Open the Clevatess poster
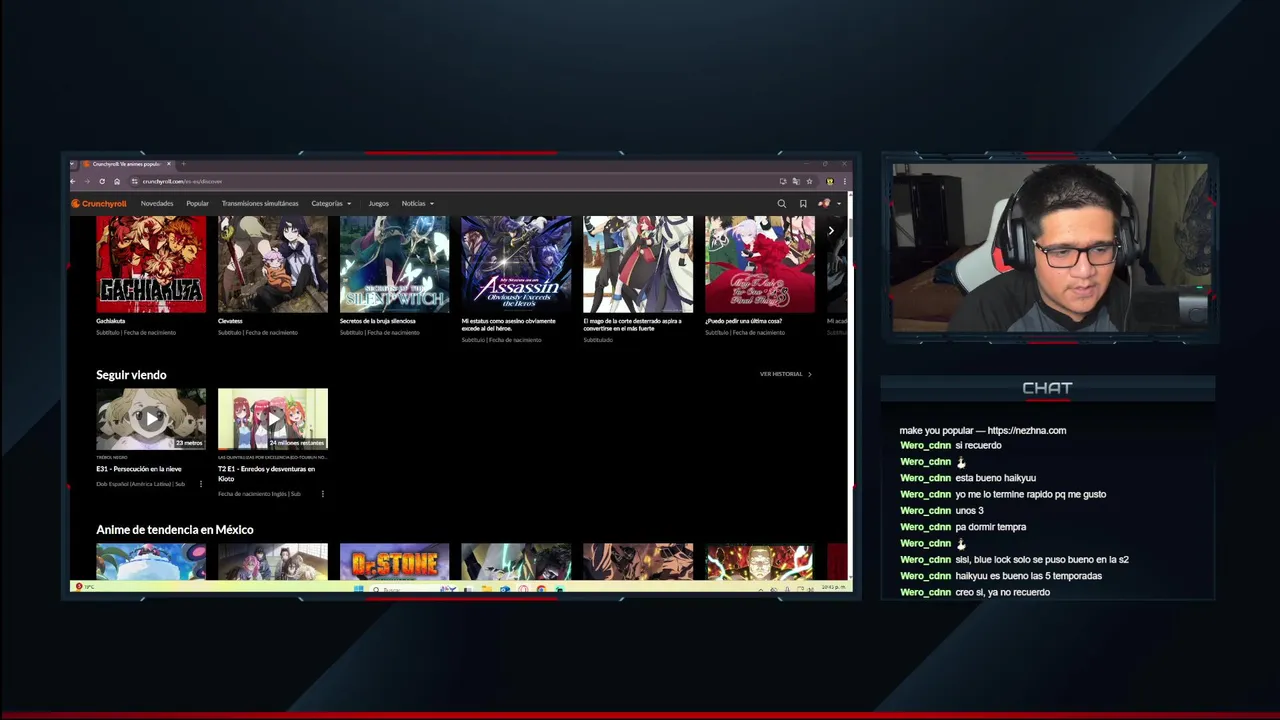 point(273,264)
